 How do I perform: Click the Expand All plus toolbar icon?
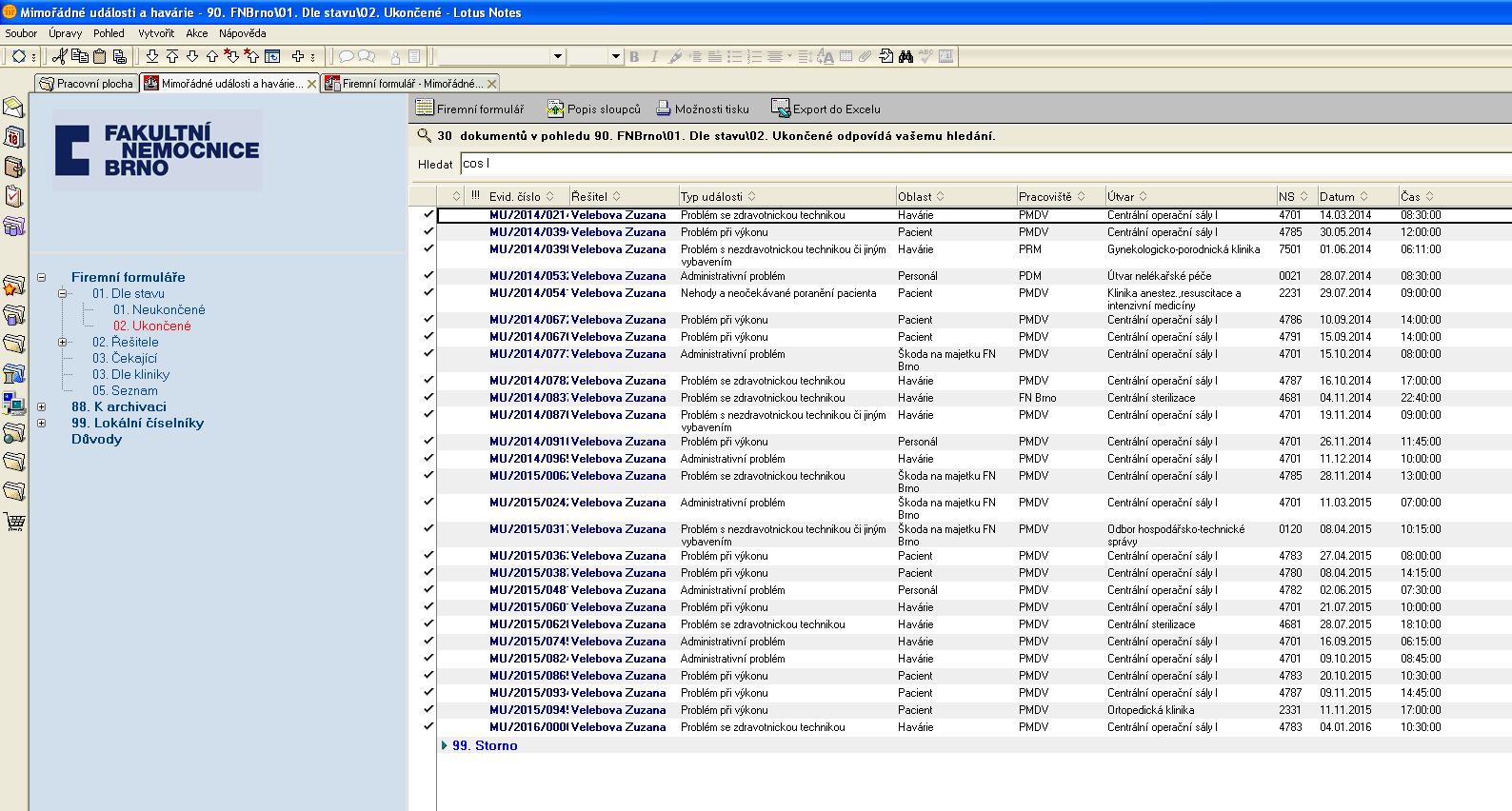click(x=298, y=56)
